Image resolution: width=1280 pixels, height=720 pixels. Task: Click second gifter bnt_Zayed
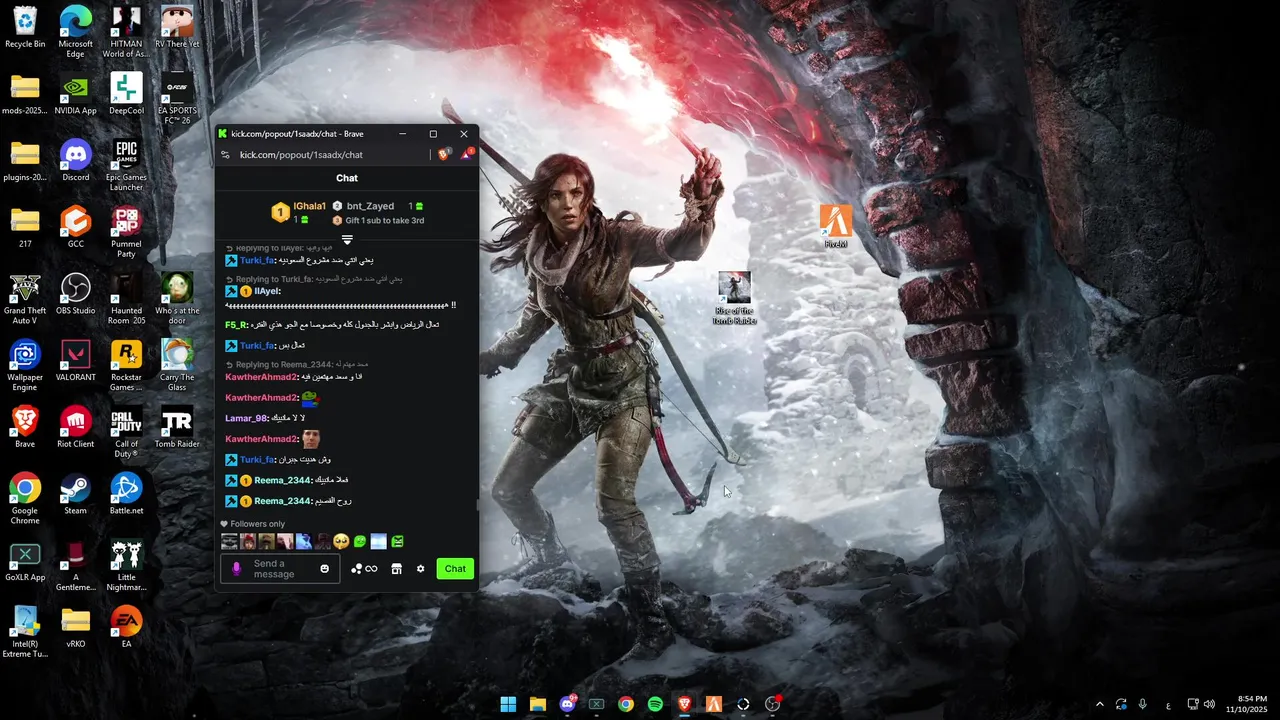370,206
